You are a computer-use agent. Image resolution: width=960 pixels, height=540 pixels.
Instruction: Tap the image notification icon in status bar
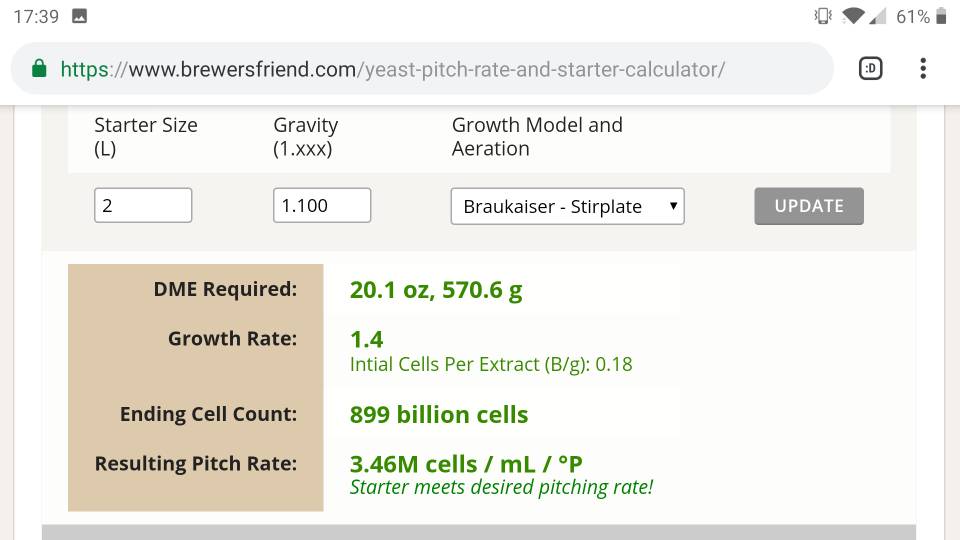click(80, 16)
